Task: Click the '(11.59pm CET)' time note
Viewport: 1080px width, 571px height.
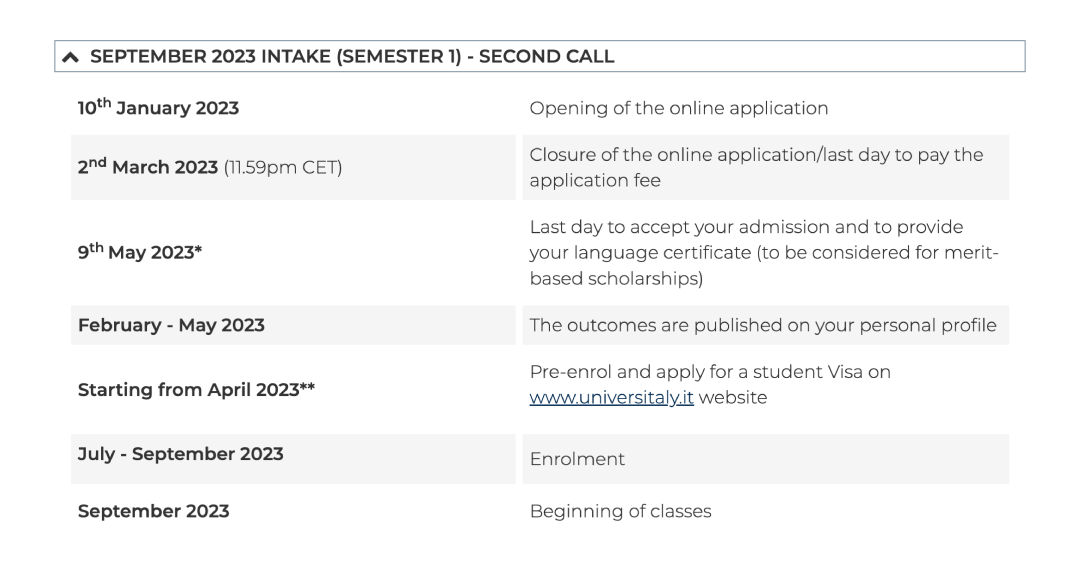Action: pos(283,167)
